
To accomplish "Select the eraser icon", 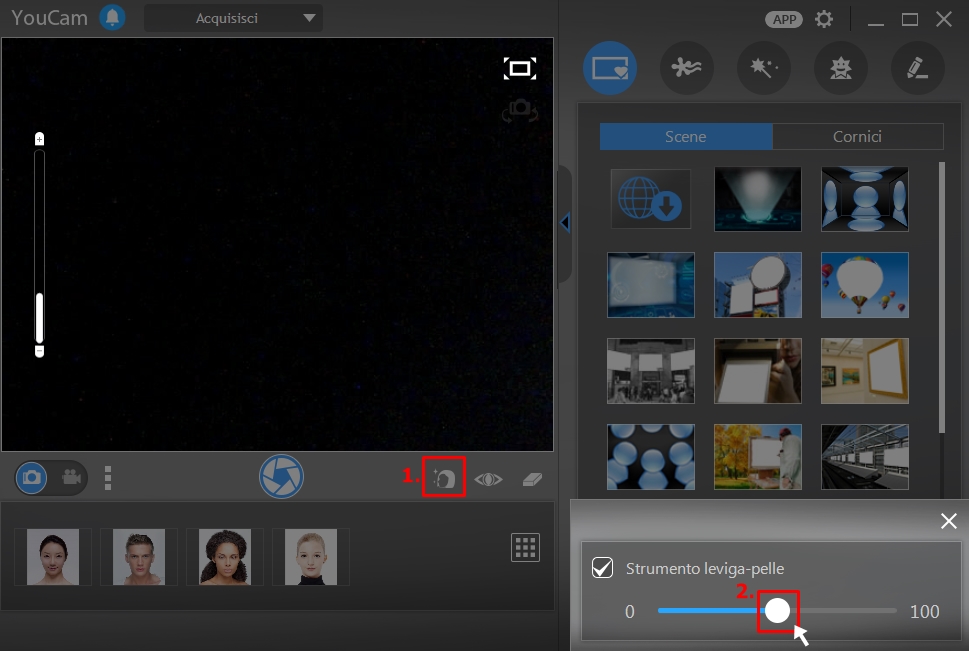I will pyautogui.click(x=532, y=479).
